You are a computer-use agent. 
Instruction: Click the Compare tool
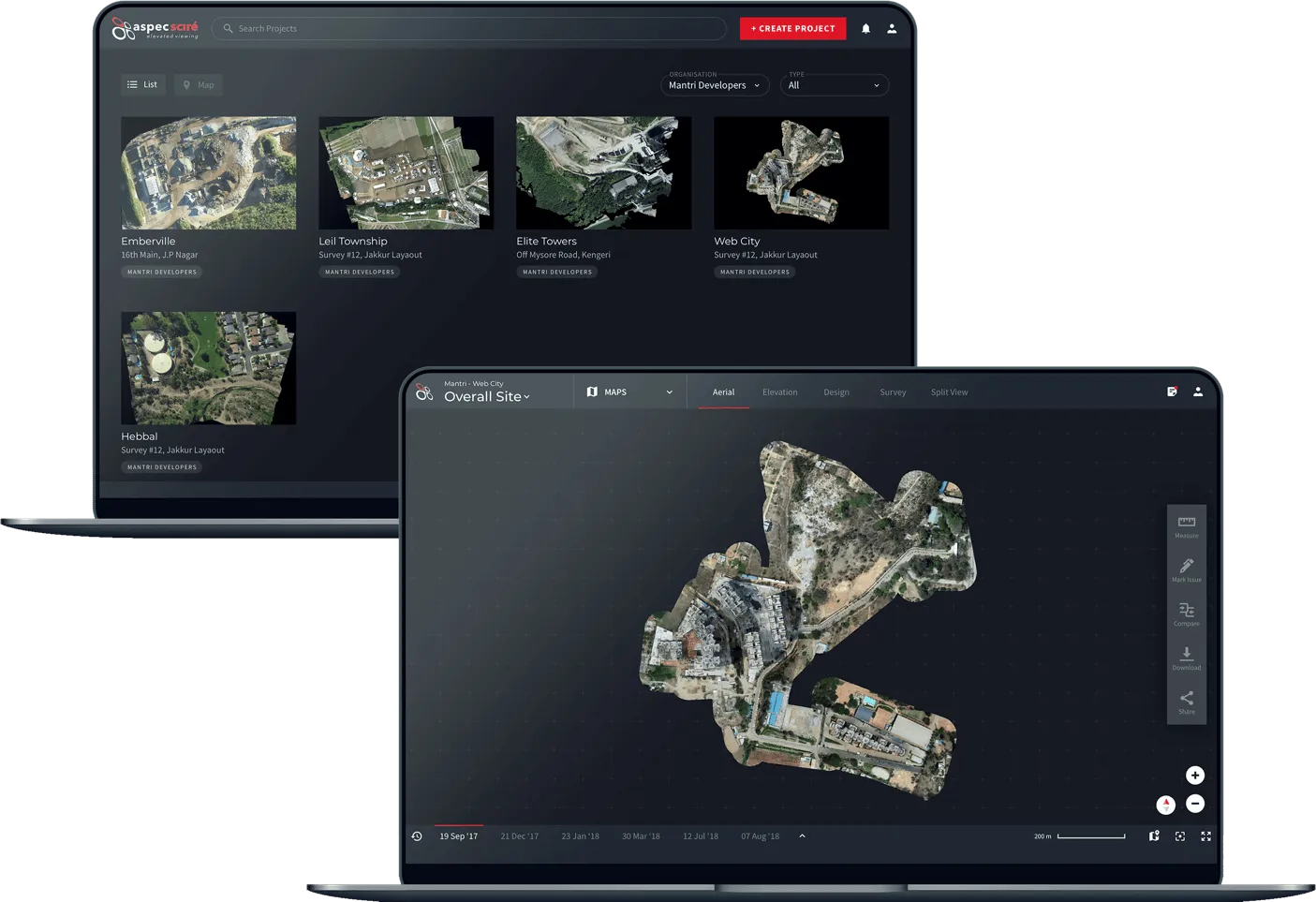pyautogui.click(x=1187, y=615)
